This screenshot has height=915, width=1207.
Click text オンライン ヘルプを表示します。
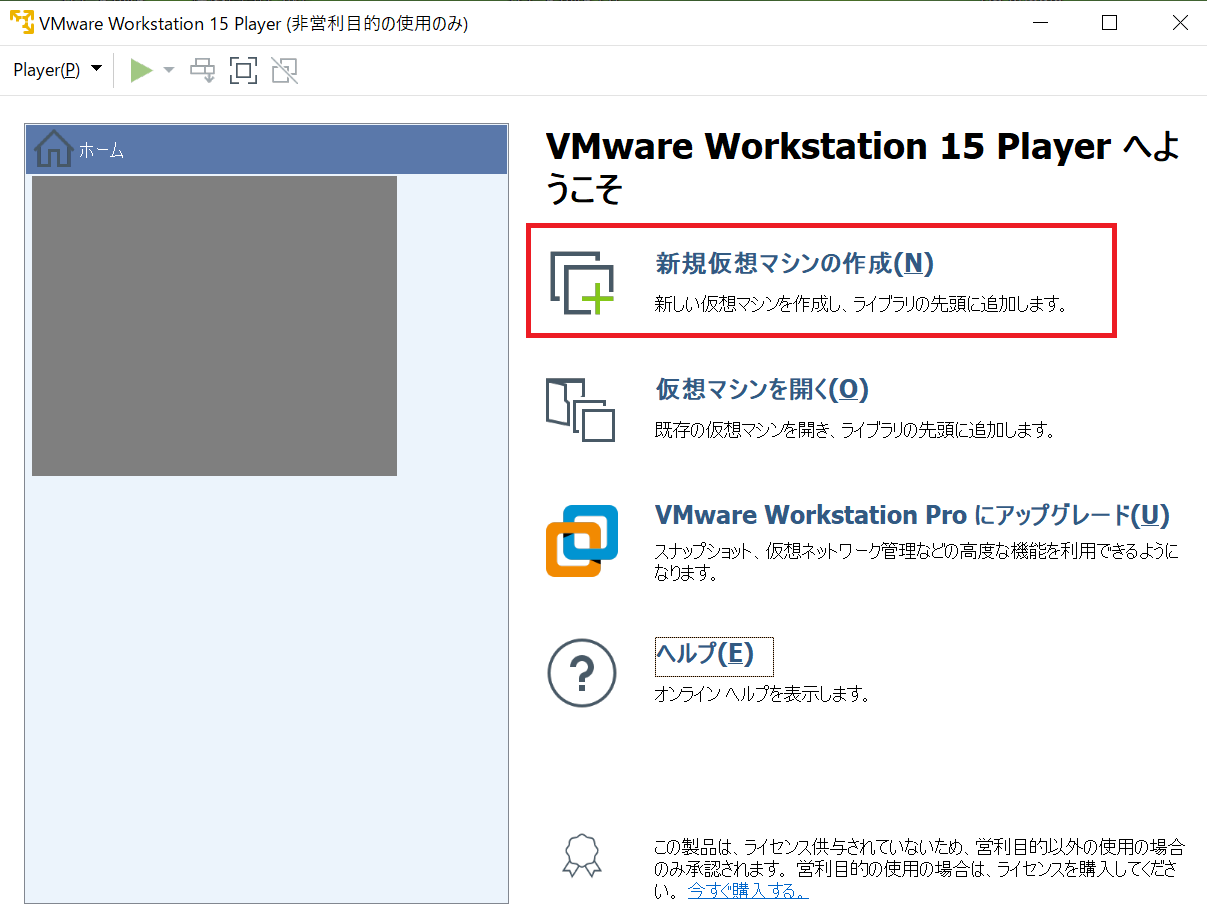(762, 693)
